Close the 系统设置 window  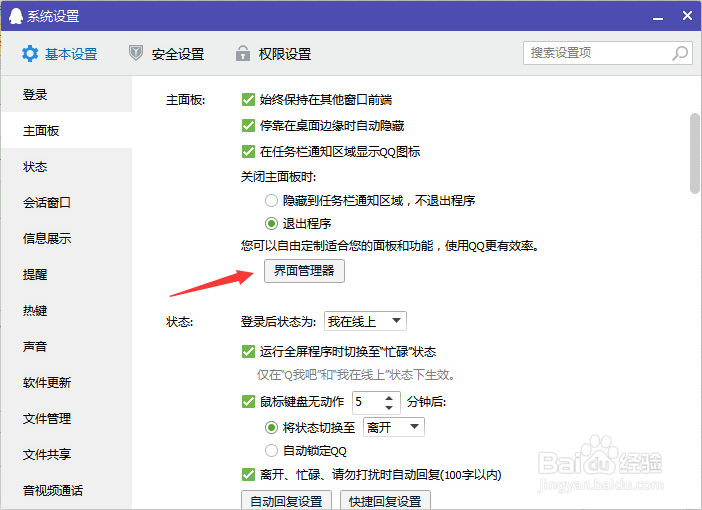(687, 16)
